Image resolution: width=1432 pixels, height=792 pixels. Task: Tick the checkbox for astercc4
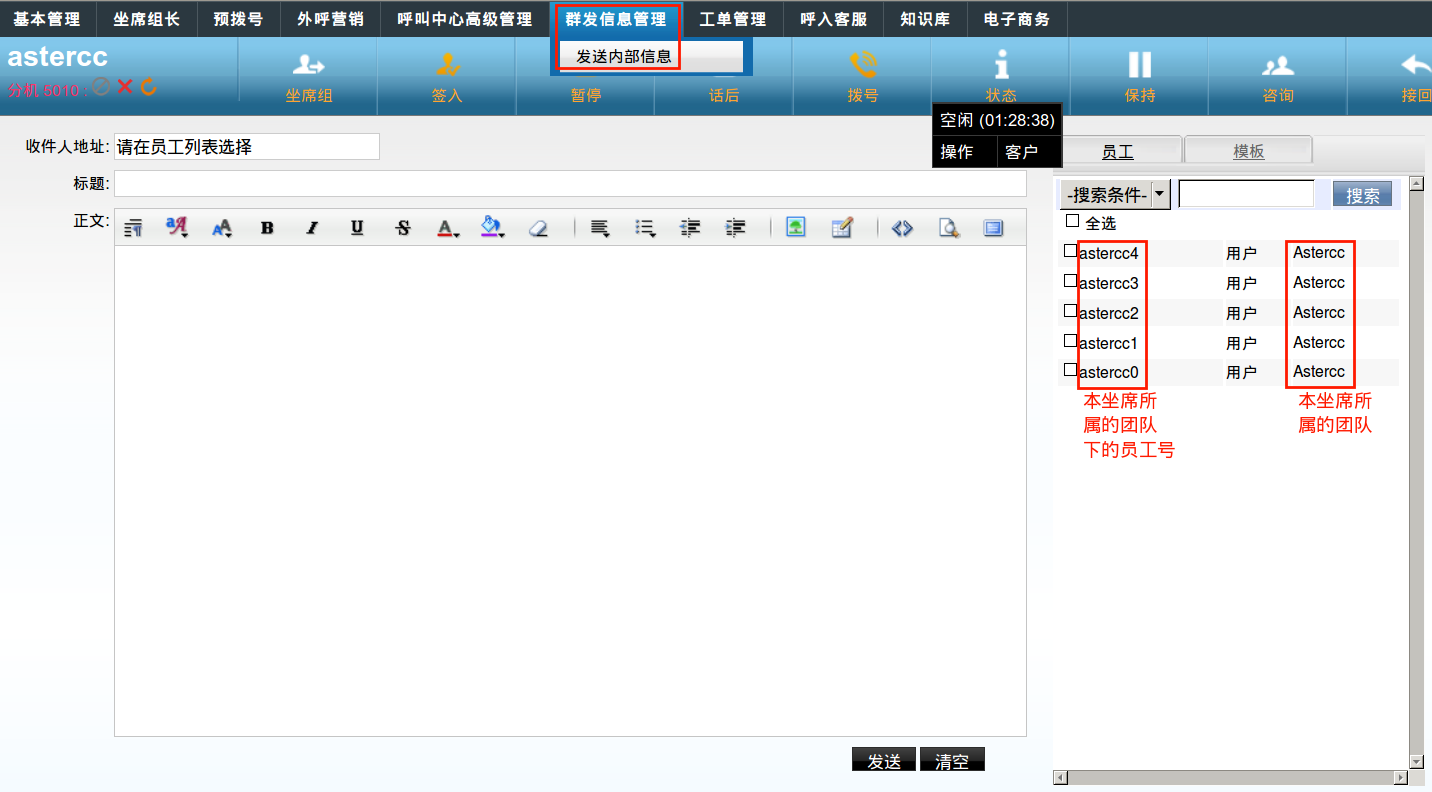1070,251
